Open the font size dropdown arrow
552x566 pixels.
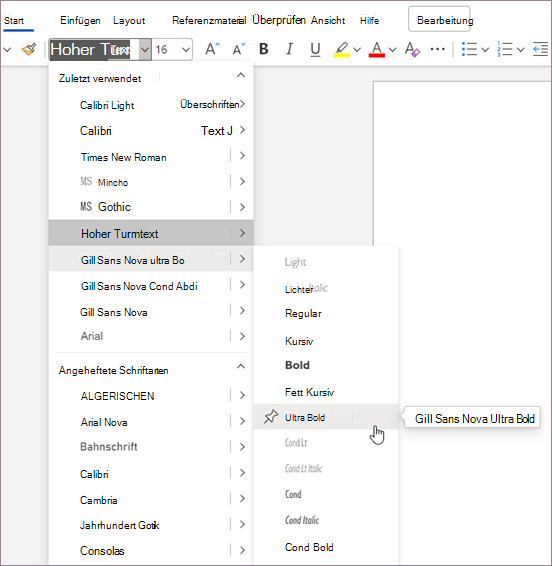[x=186, y=49]
